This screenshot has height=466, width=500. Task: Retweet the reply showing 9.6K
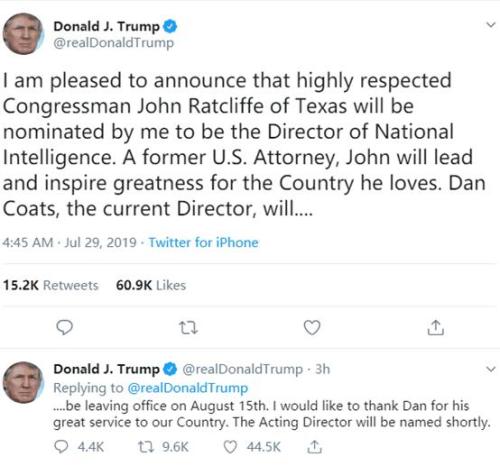(x=146, y=447)
